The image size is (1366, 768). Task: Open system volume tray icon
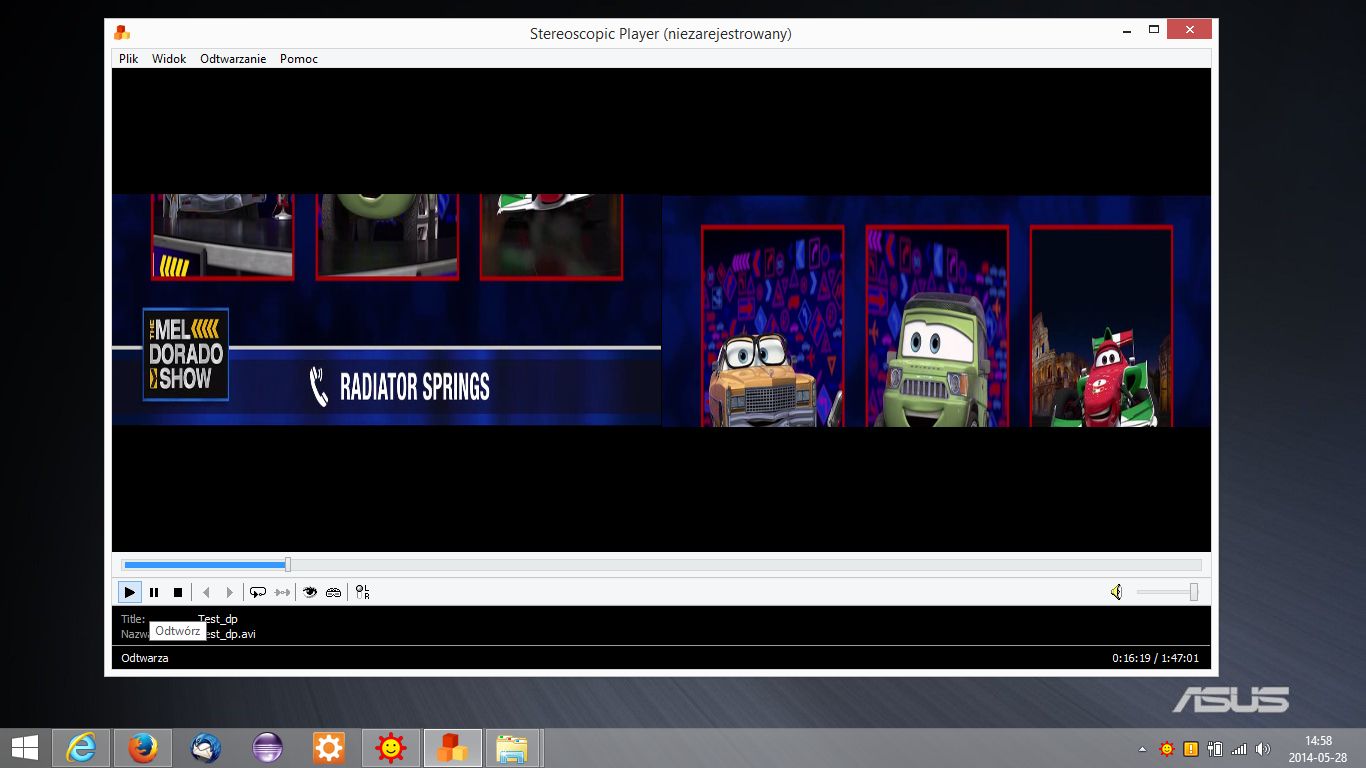[1263, 748]
